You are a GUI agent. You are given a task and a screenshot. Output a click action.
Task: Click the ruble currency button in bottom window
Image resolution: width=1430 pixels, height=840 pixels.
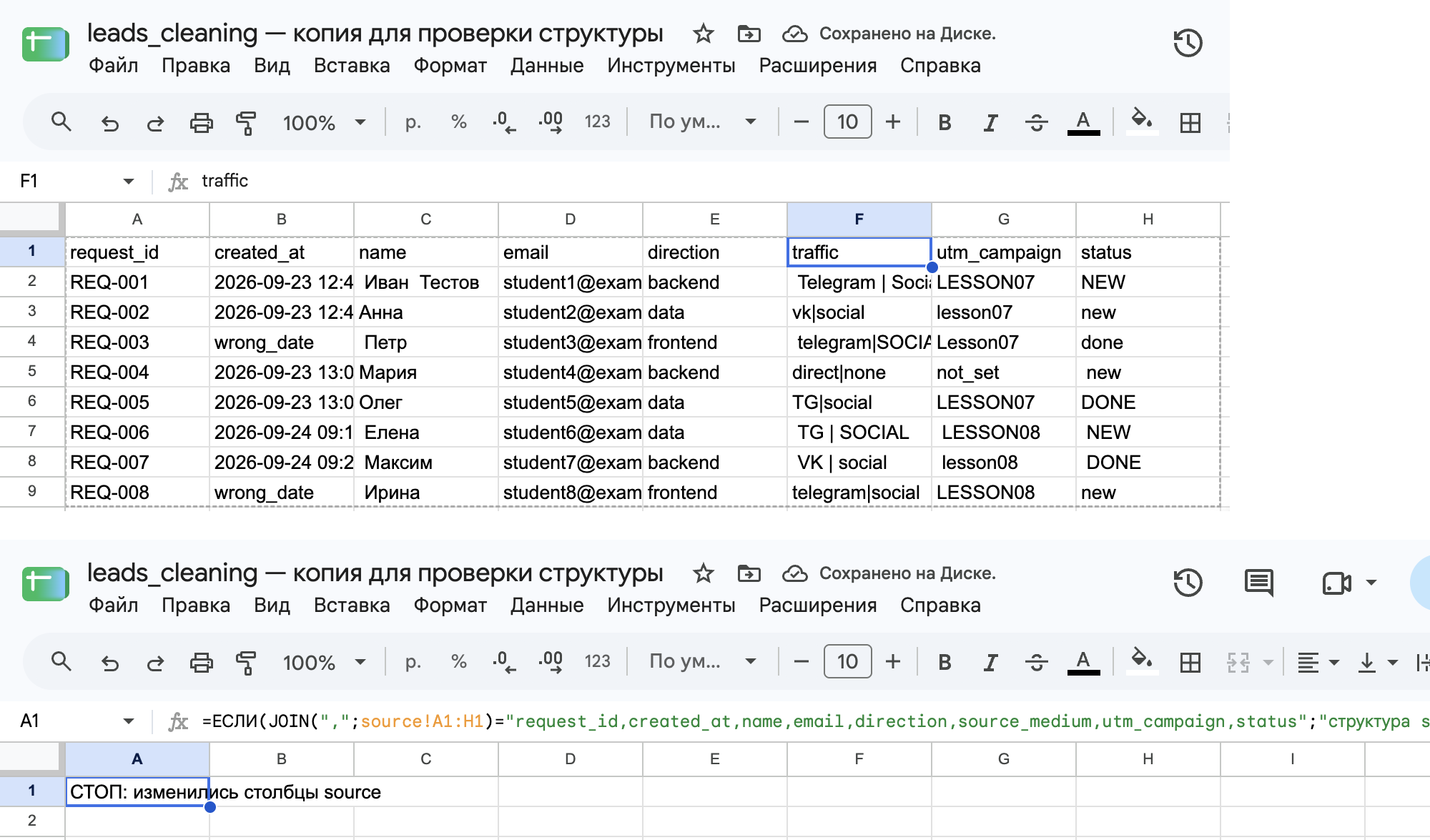point(413,662)
